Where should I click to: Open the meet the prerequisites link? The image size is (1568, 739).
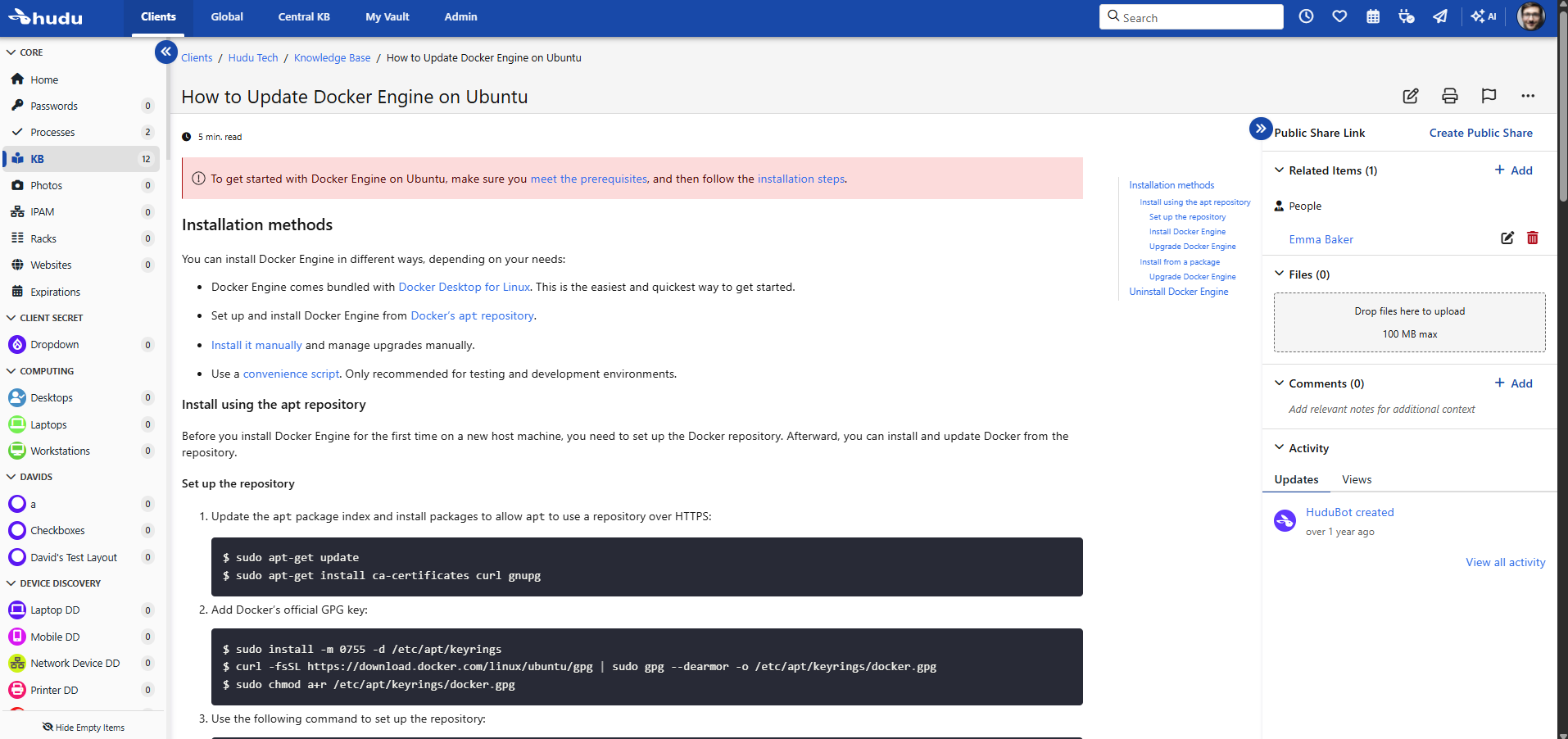(588, 179)
